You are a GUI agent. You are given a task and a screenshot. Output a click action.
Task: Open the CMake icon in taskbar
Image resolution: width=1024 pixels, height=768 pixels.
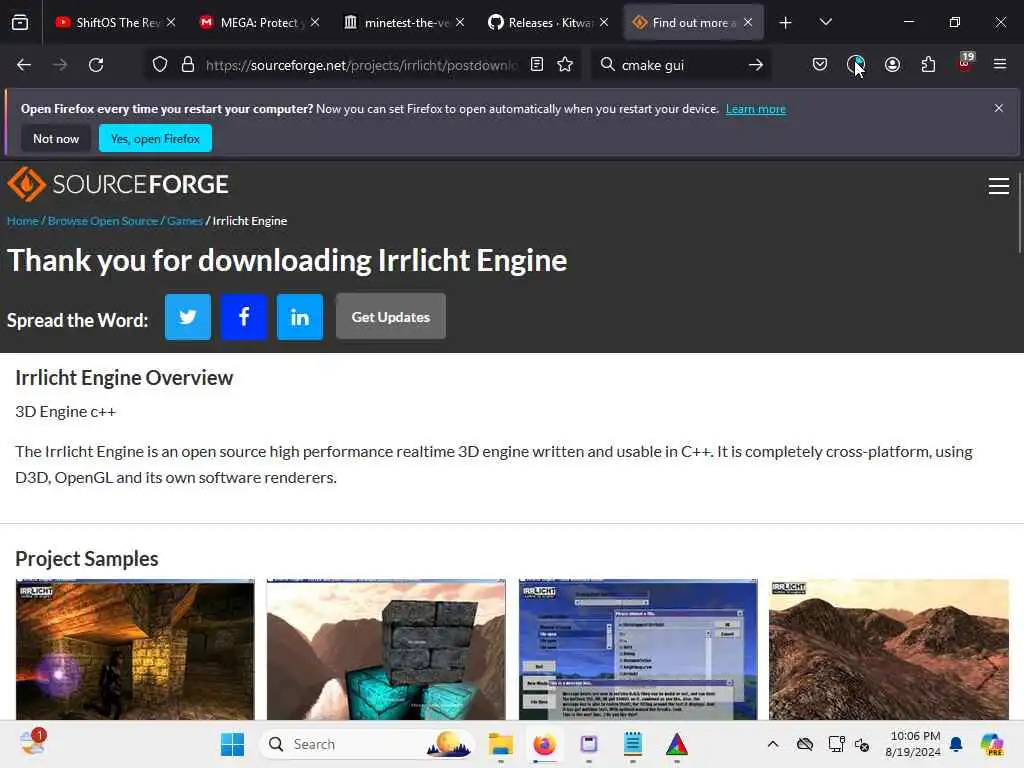(x=677, y=744)
